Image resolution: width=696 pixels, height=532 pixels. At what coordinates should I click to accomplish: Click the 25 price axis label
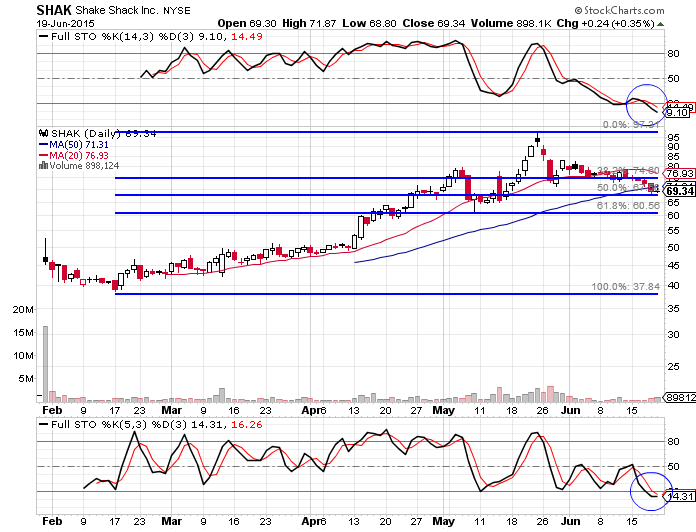(x=673, y=366)
